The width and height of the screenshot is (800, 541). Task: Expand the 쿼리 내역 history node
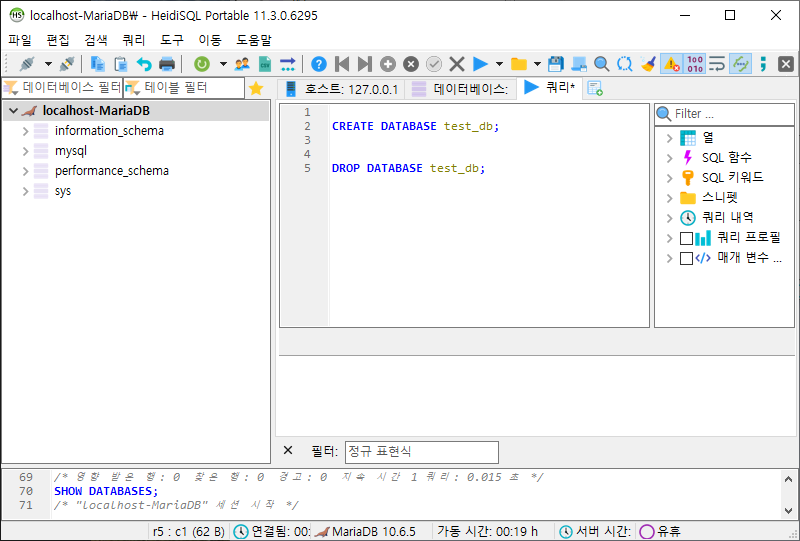[669, 218]
